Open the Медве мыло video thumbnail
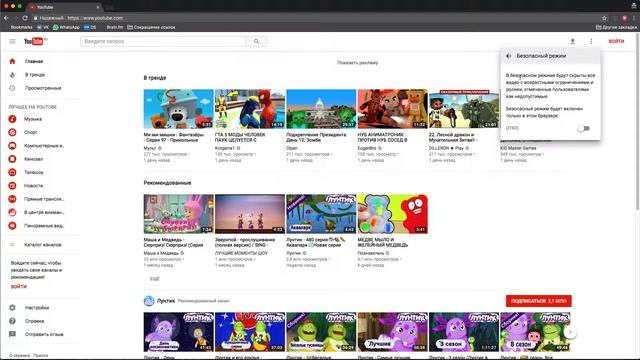This screenshot has width=640, height=360. coord(393,214)
